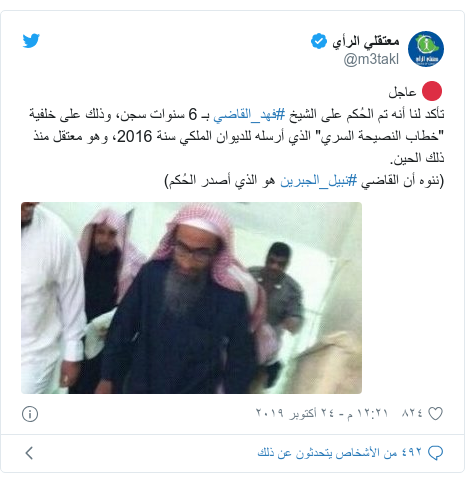The height and width of the screenshot is (482, 465).
Task: Open the #فهد_القاضي hashtag link
Action: [x=249, y=114]
